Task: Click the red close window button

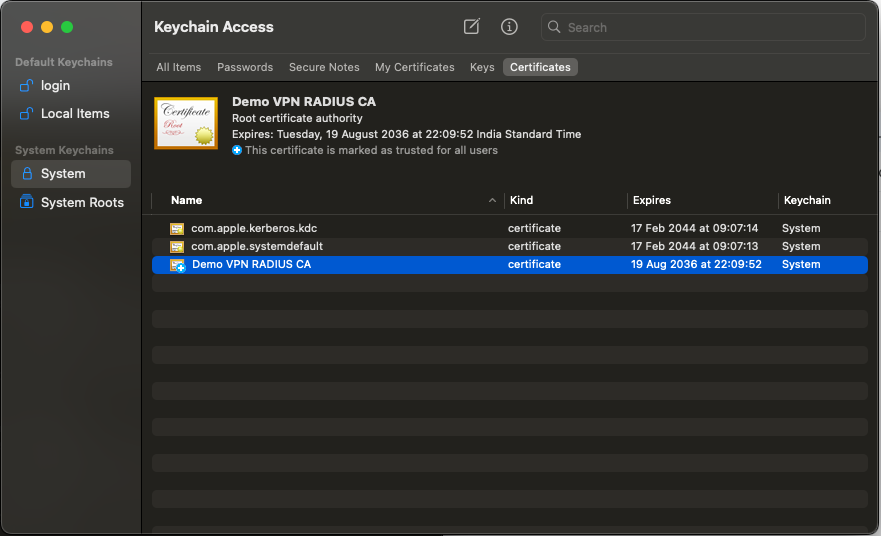Action: [26, 27]
